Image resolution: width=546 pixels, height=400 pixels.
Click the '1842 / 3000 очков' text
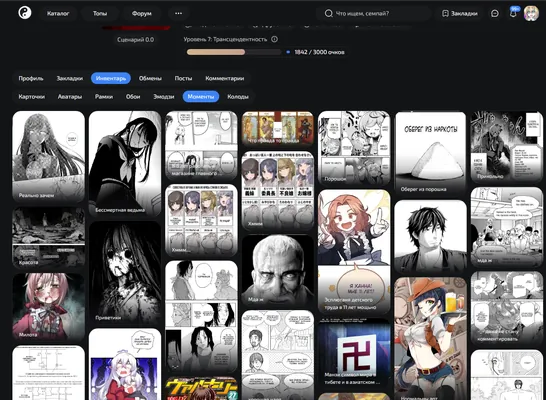point(319,52)
